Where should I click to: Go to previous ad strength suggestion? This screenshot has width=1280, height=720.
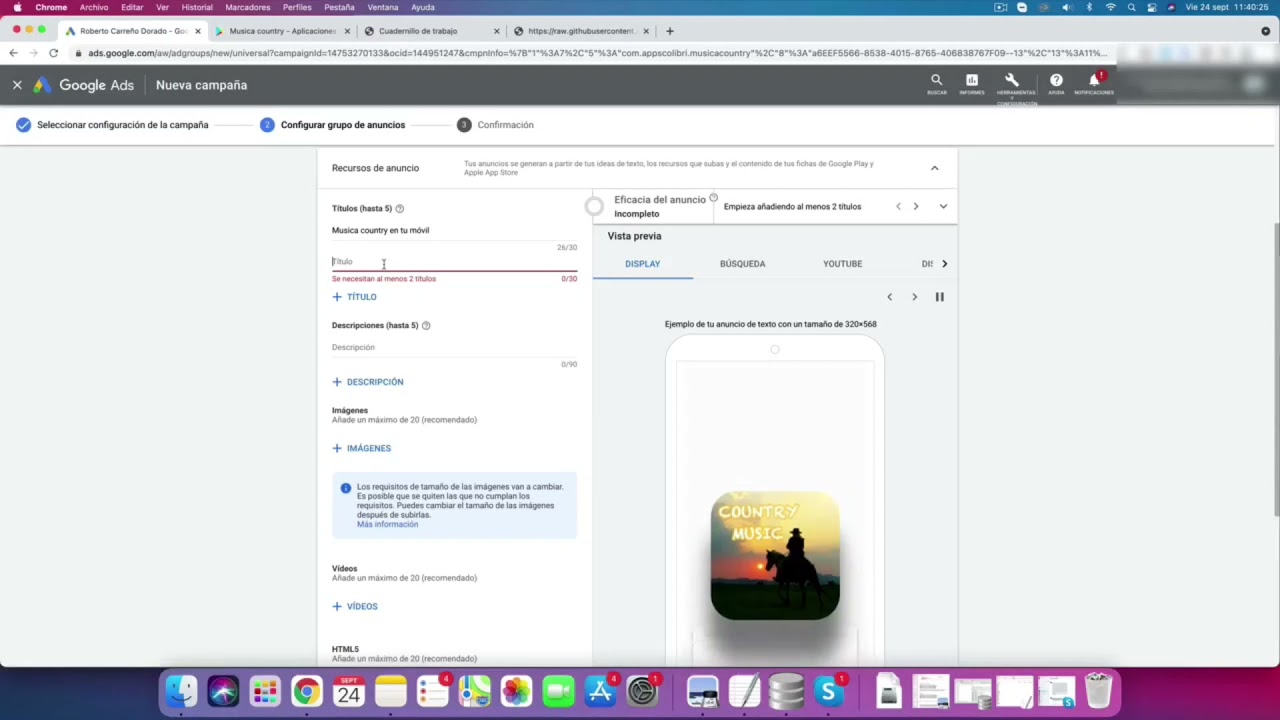898,206
